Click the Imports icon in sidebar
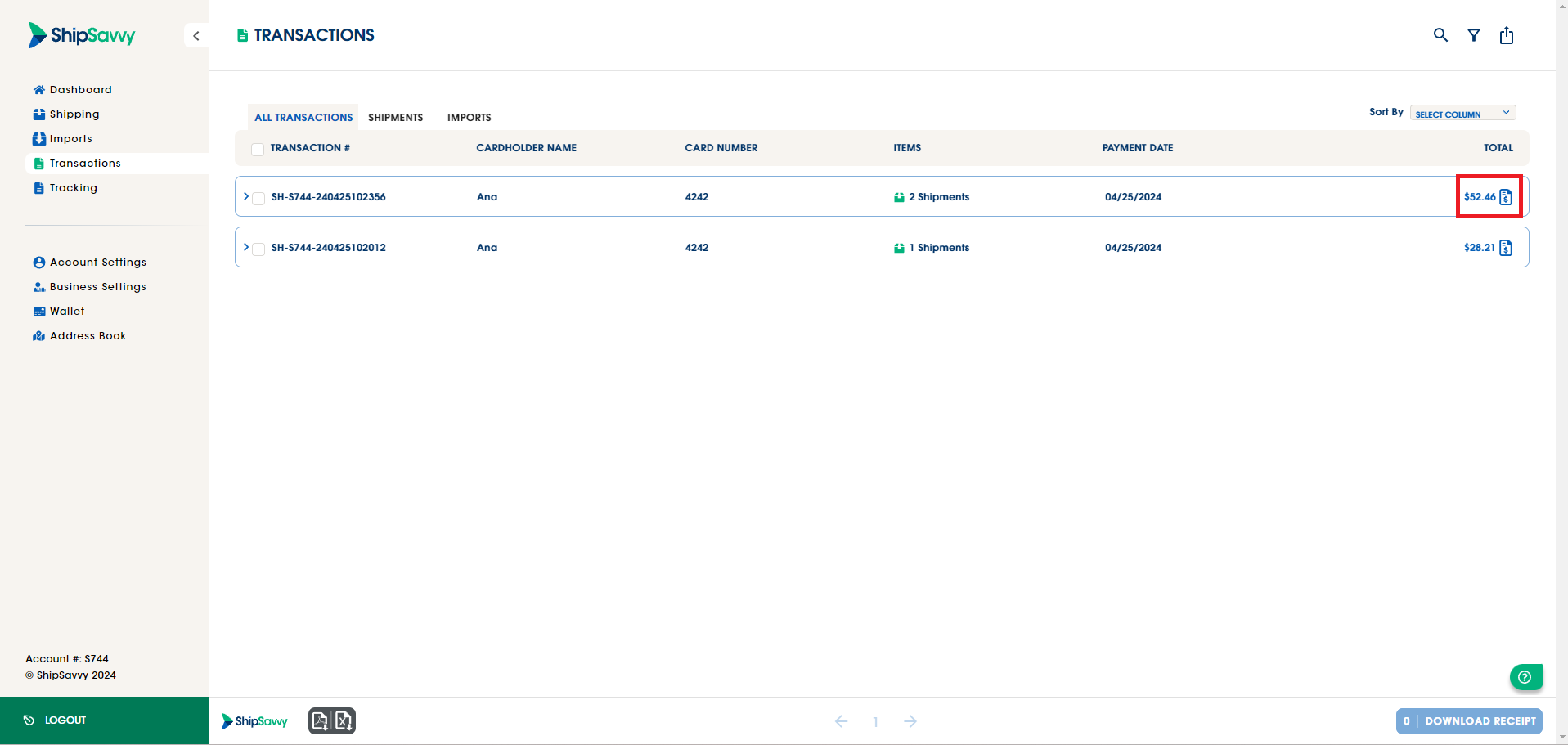 38,139
